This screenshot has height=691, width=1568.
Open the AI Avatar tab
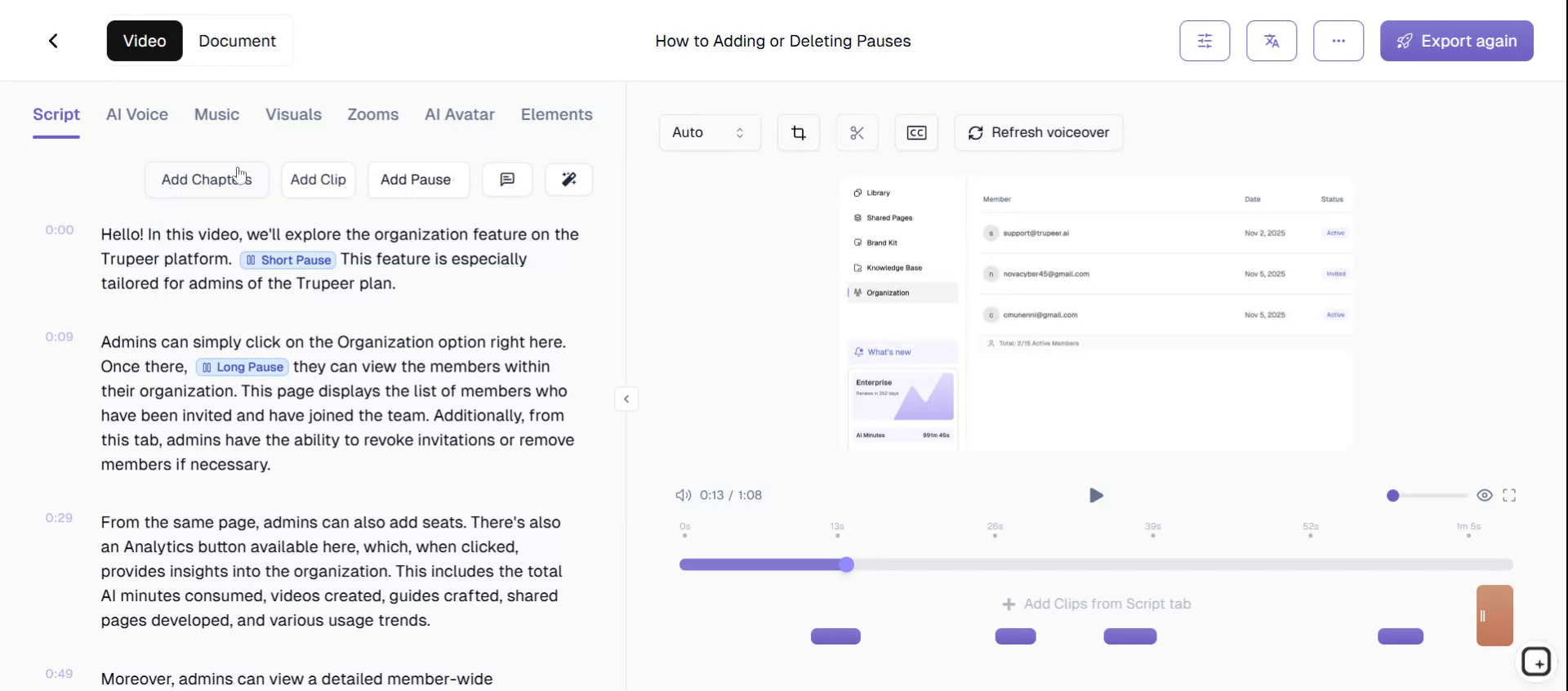[460, 114]
